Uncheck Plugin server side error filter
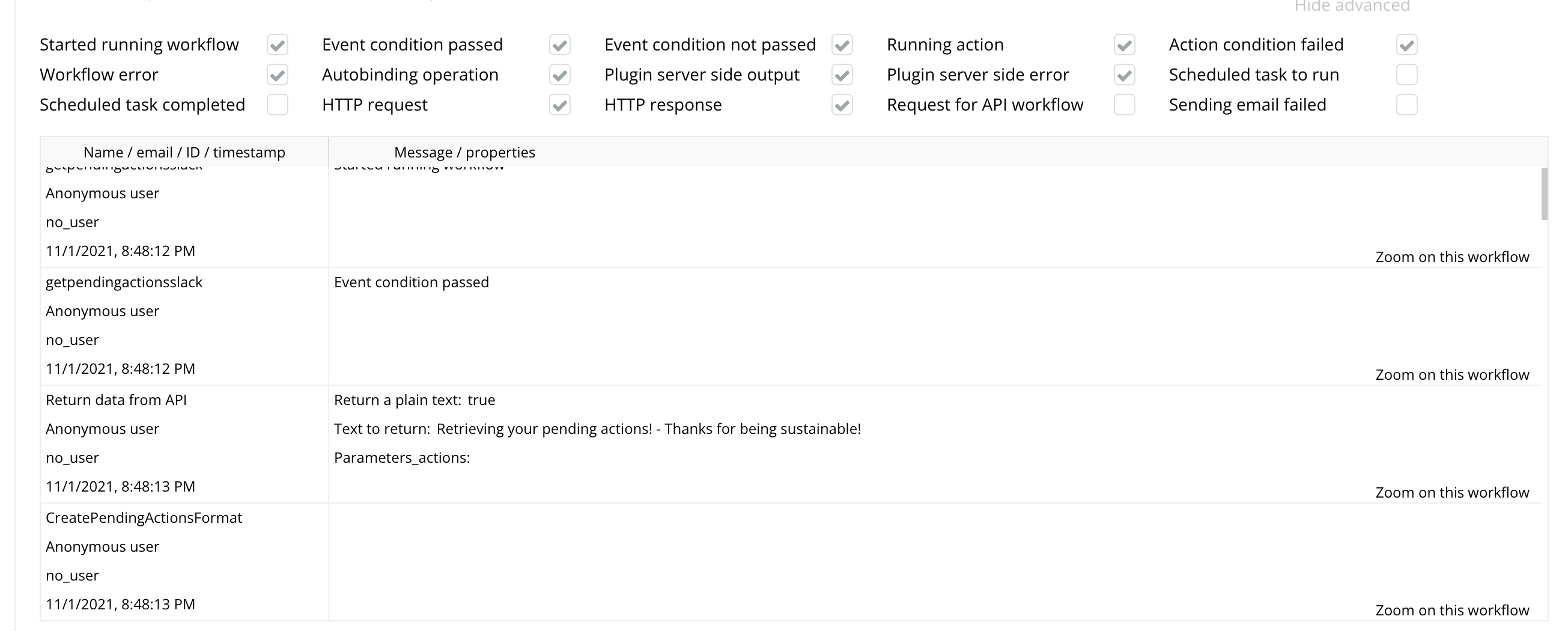 pos(1124,75)
